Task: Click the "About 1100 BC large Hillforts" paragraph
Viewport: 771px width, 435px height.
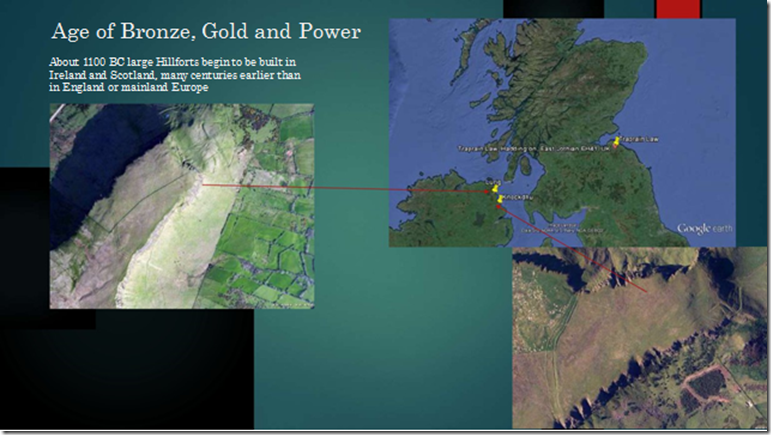Action: point(175,75)
